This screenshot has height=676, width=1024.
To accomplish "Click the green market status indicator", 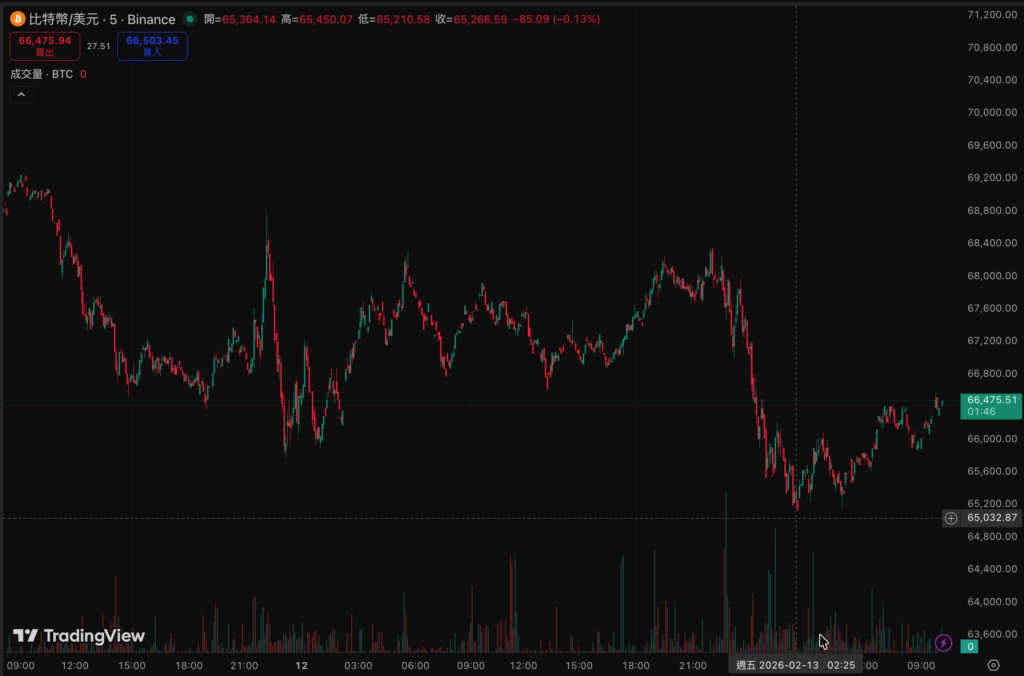I will click(190, 19).
